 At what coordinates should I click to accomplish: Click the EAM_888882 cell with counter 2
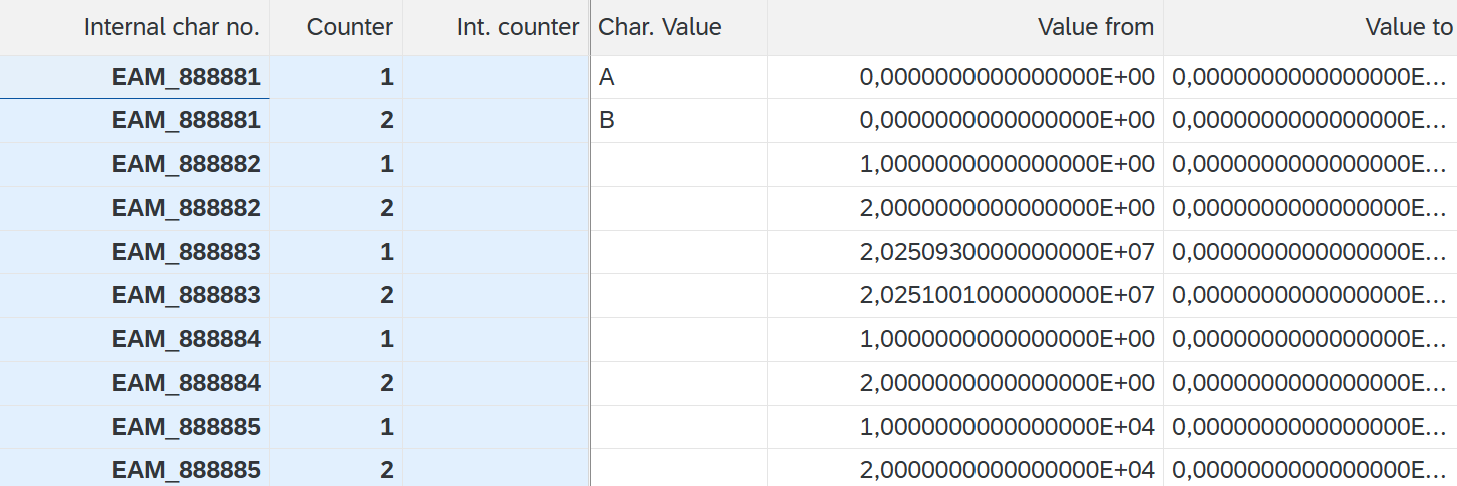(186, 208)
